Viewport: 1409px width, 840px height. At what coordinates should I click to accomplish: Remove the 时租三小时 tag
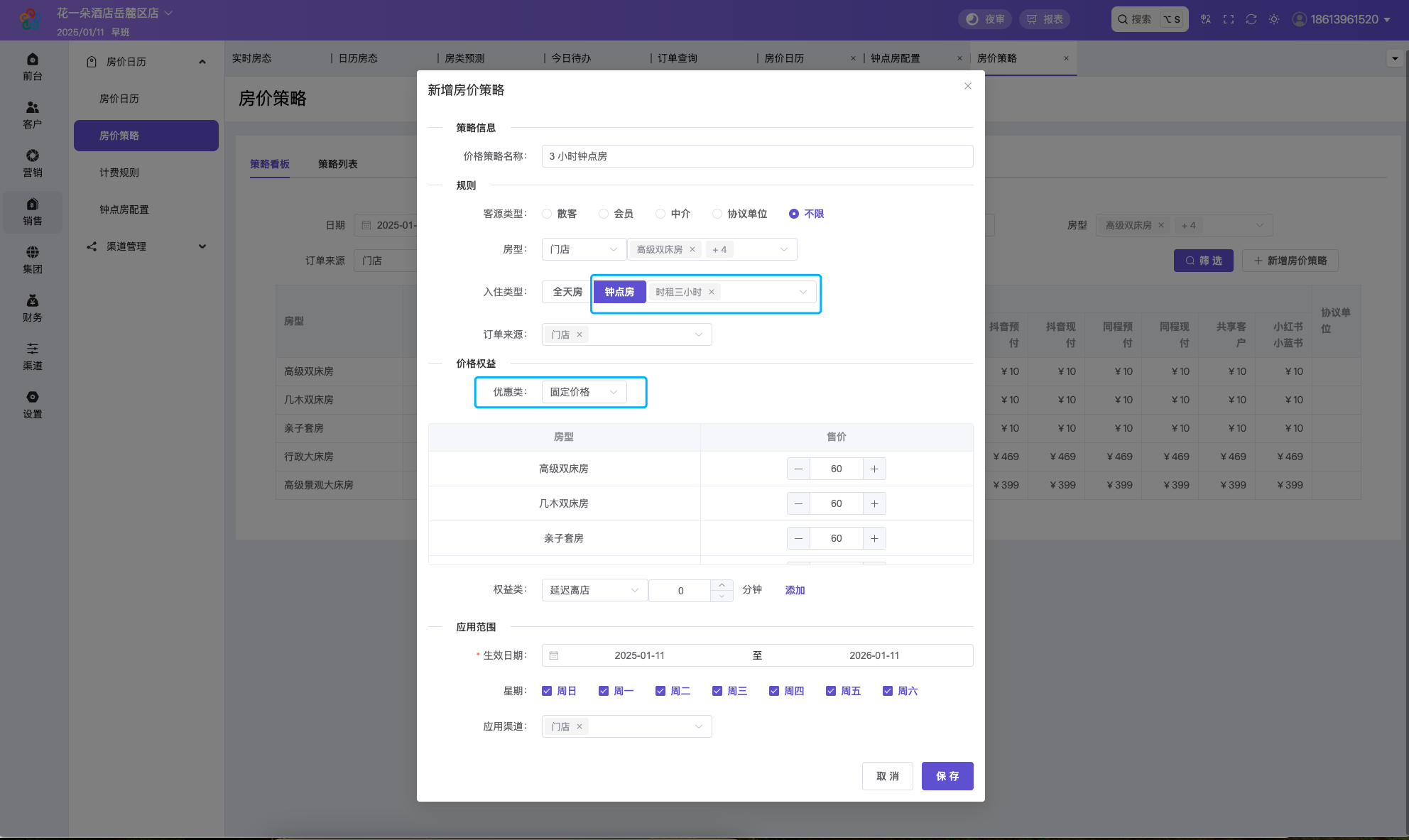712,292
